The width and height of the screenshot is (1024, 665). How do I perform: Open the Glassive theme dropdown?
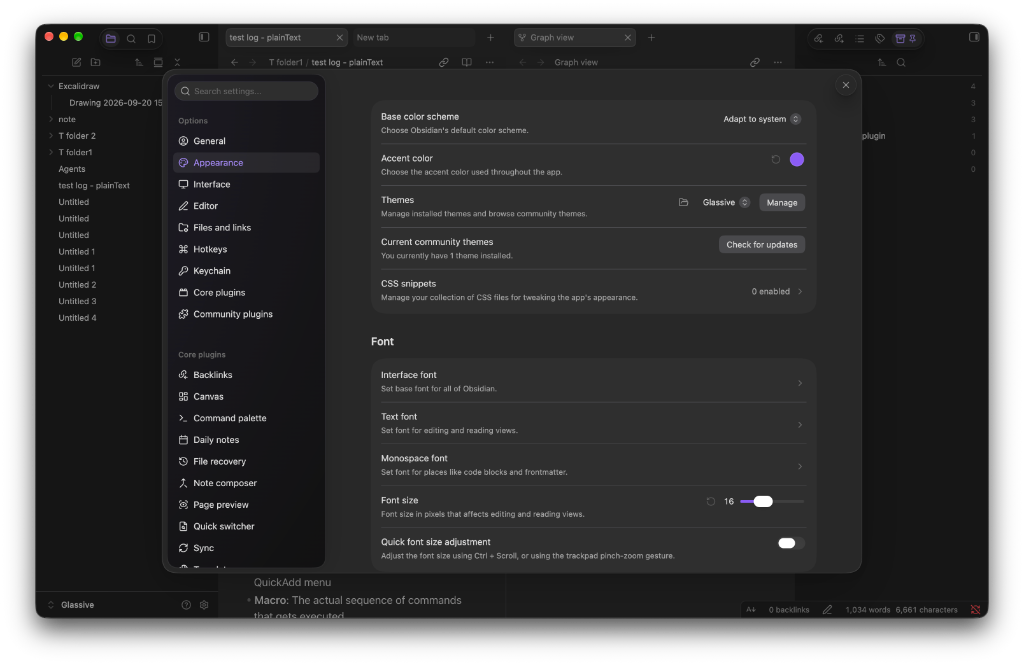(x=726, y=203)
